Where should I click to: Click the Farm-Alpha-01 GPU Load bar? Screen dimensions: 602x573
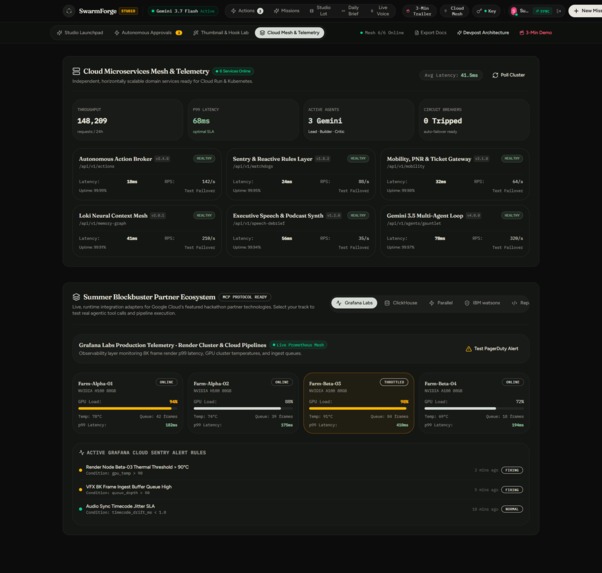click(128, 409)
